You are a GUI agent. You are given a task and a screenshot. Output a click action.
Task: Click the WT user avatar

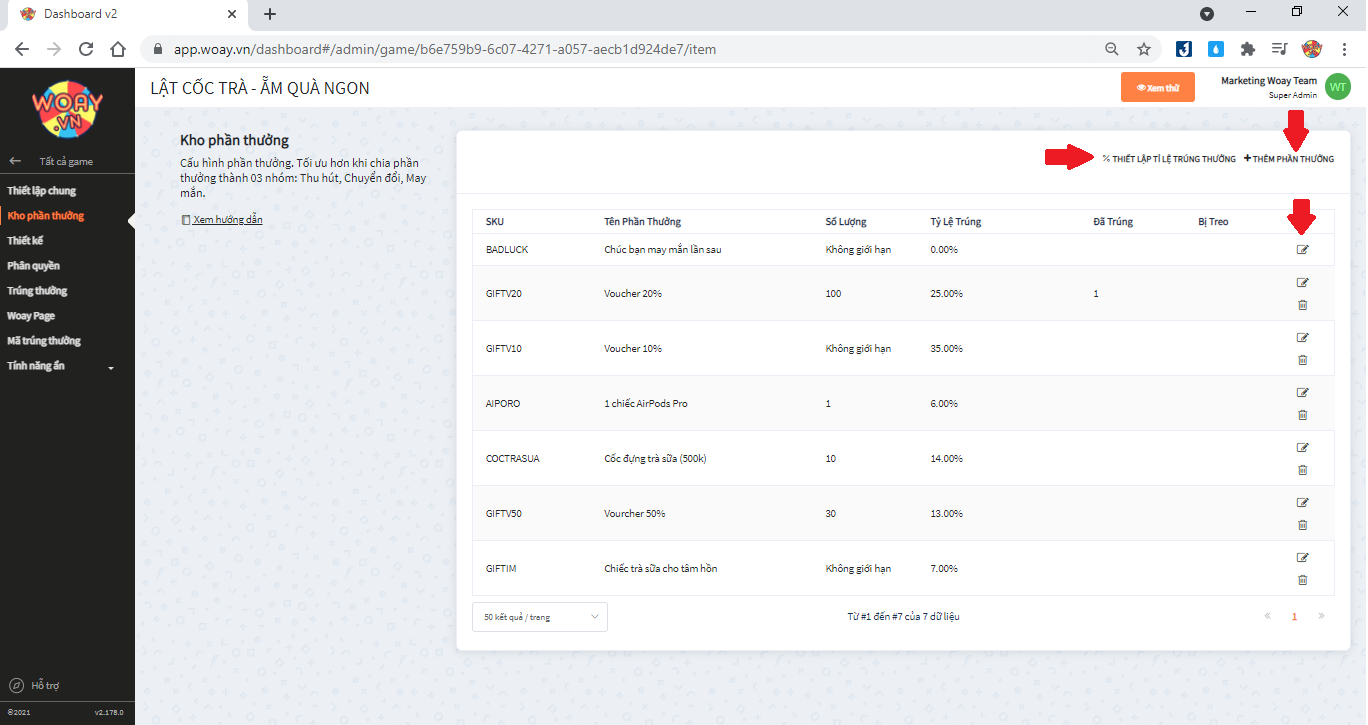(1337, 87)
